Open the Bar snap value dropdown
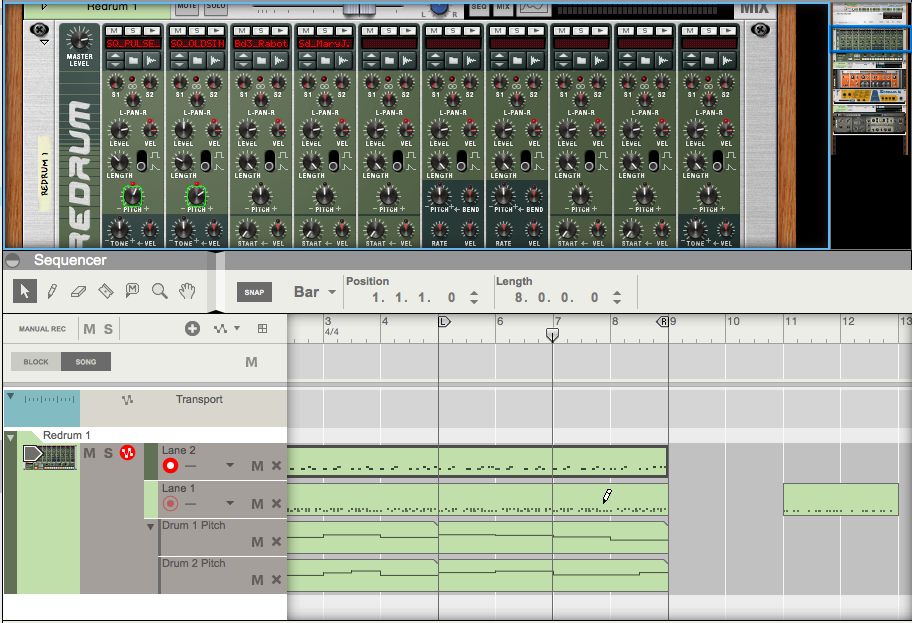The image size is (912, 623). [x=332, y=292]
